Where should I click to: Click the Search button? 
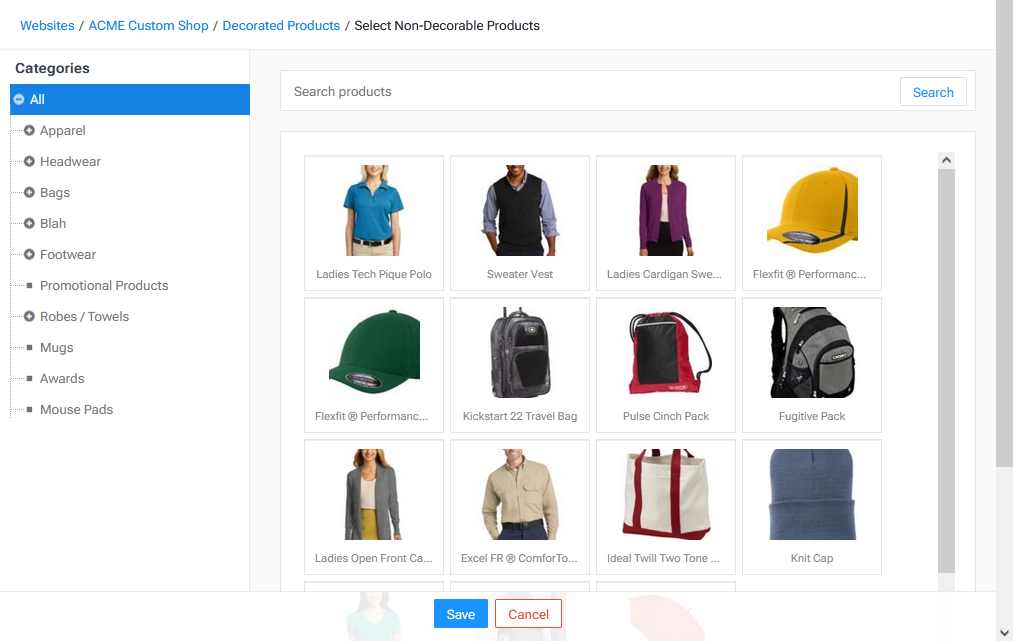[932, 92]
